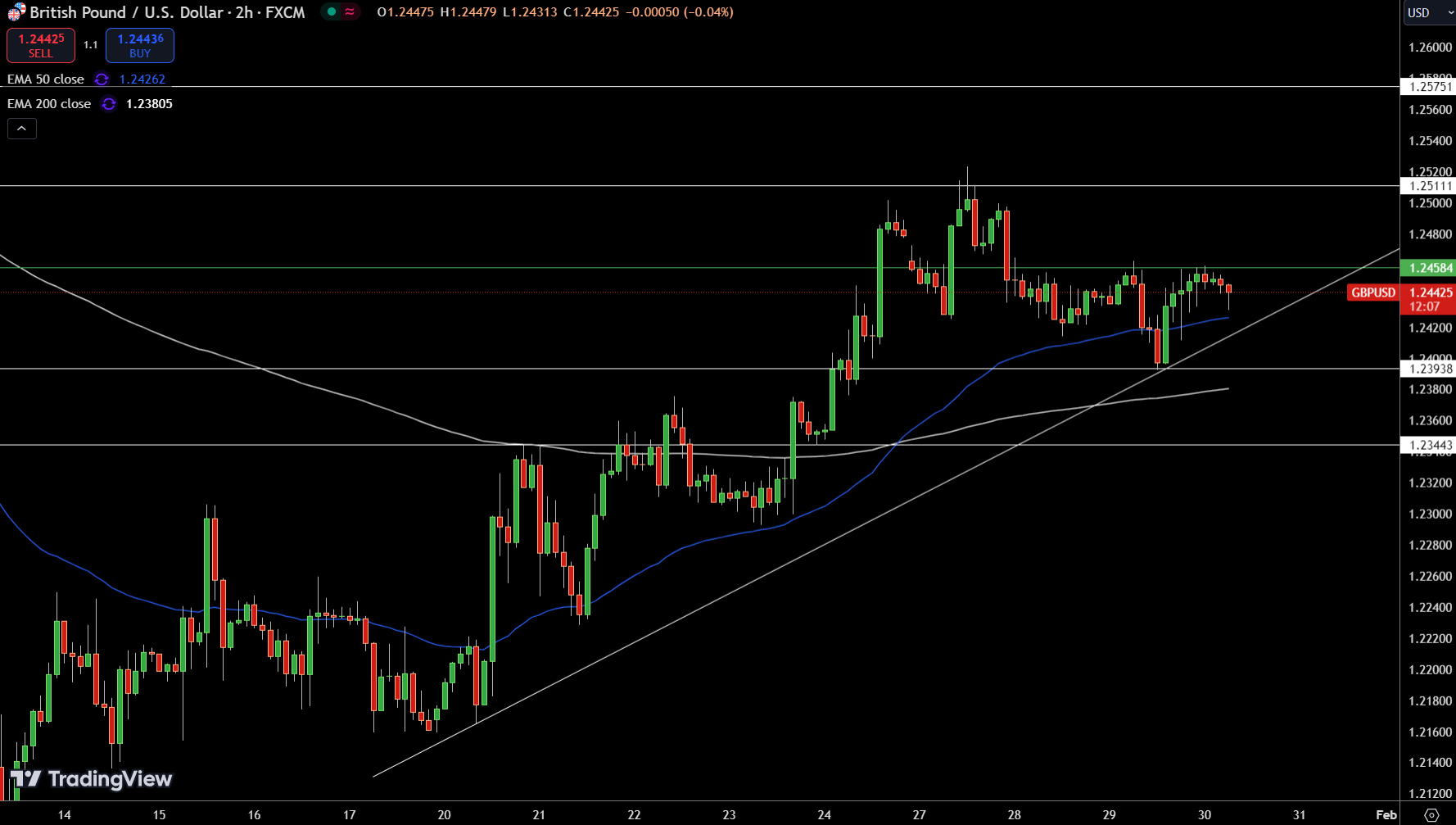Click the 27 date label on time axis
Viewport: 1456px width, 825px height.
919,814
